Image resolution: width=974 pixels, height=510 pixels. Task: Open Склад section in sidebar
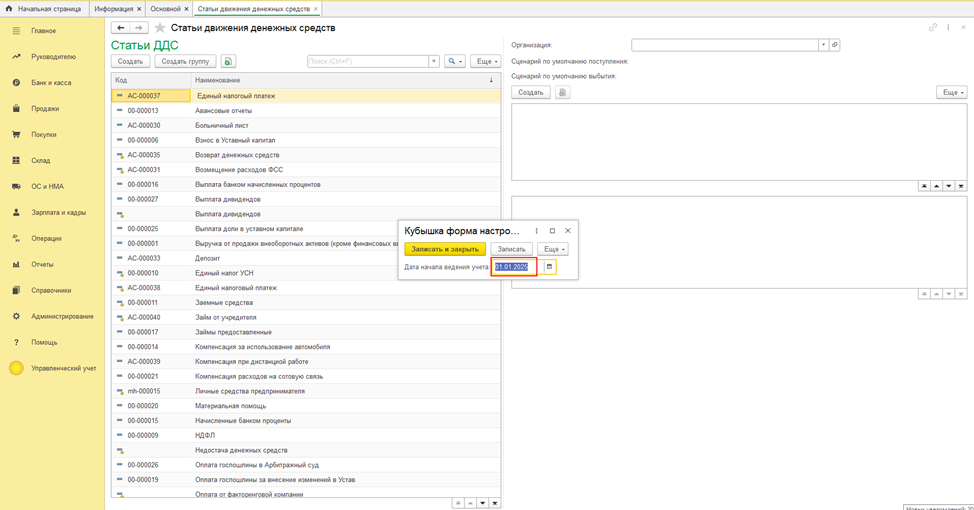(40, 160)
